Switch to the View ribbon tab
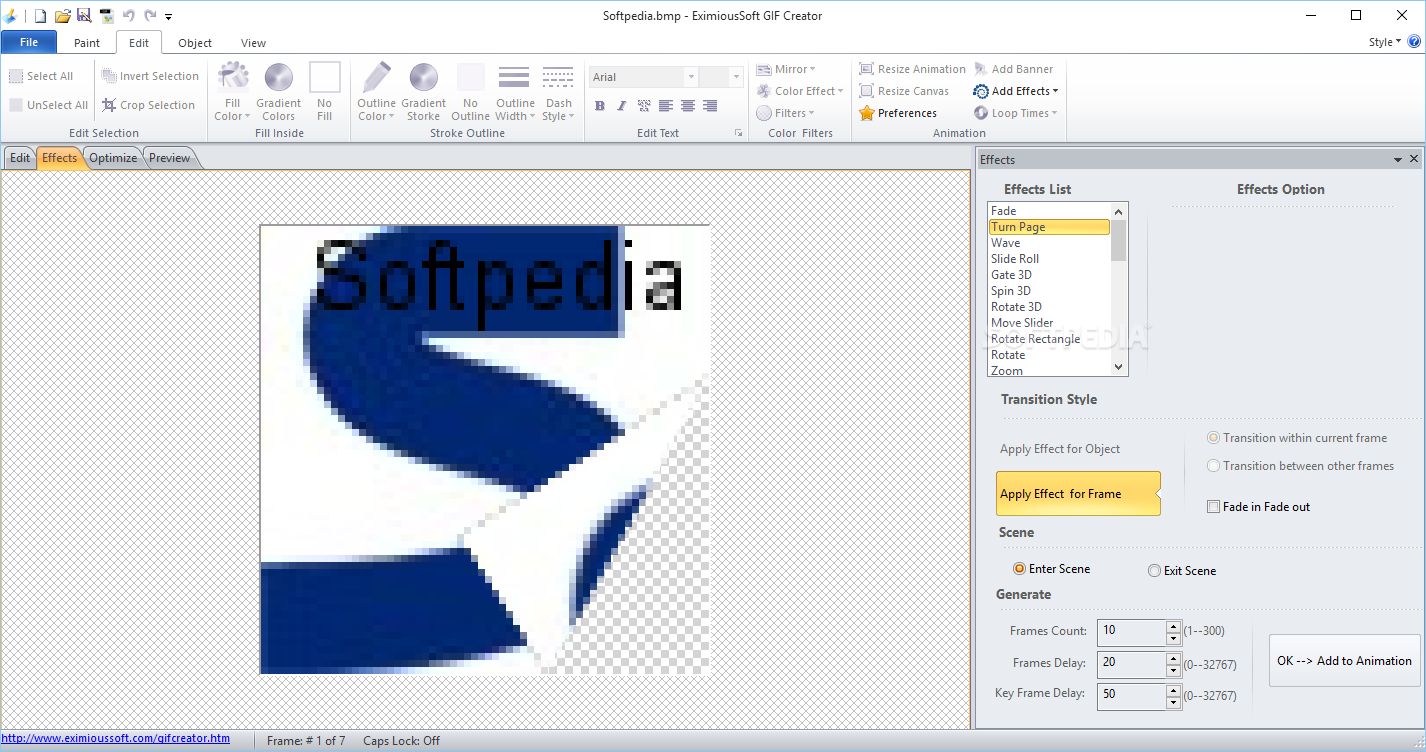The width and height of the screenshot is (1426, 752). pyautogui.click(x=254, y=43)
